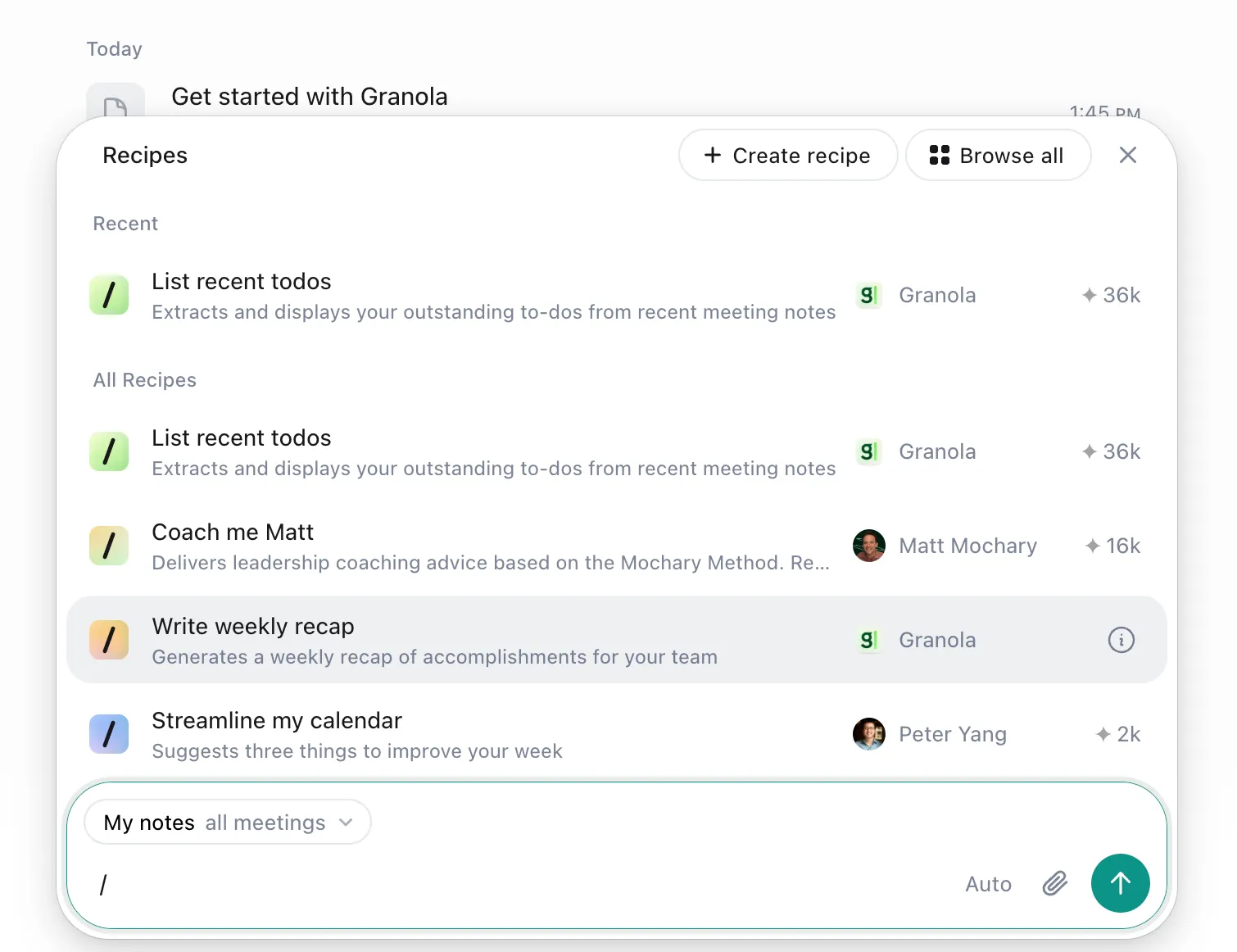Select List recent todos under All Recipes
The width and height of the screenshot is (1237, 952).
pyautogui.click(x=616, y=452)
